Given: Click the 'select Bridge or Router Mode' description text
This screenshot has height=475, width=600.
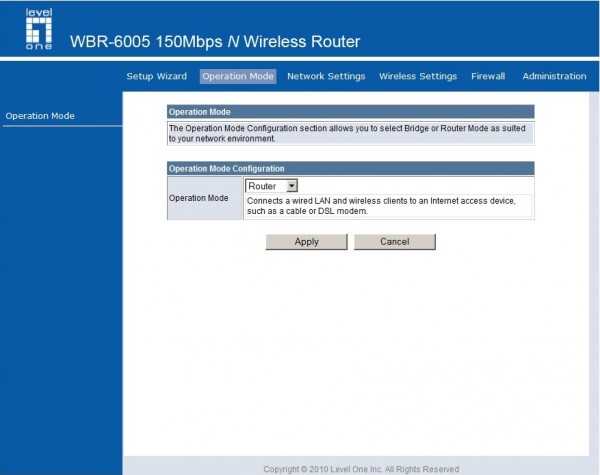Looking at the screenshot, I should [x=347, y=133].
